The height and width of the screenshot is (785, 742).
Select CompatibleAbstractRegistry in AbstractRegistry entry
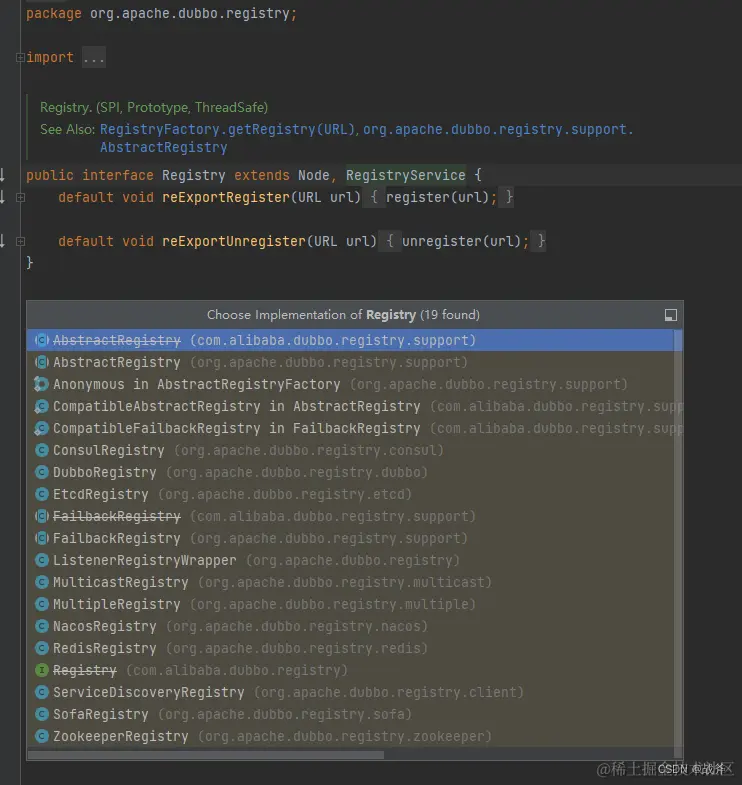click(x=350, y=406)
